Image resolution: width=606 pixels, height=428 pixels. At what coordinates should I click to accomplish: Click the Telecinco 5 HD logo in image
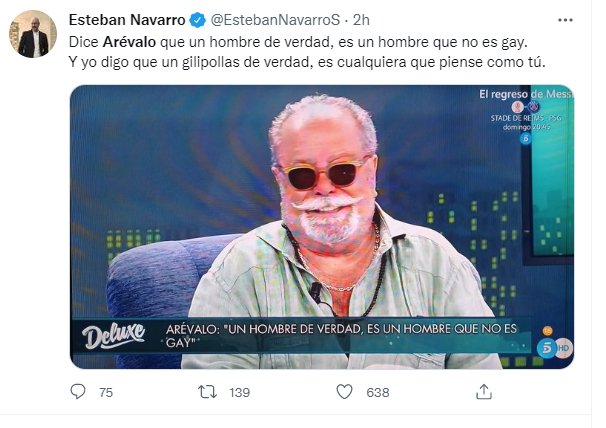[554, 348]
